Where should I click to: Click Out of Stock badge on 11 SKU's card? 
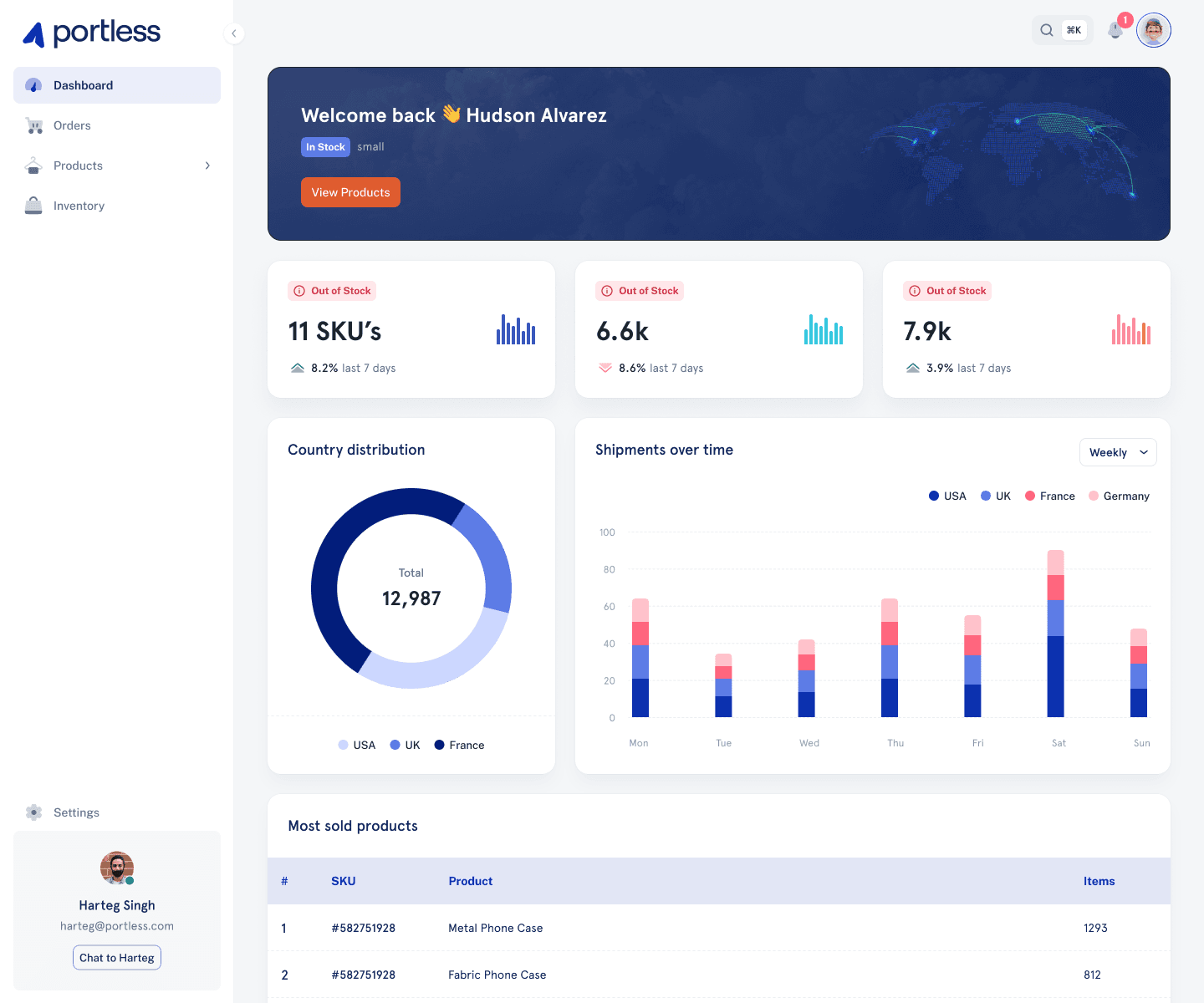pos(332,291)
